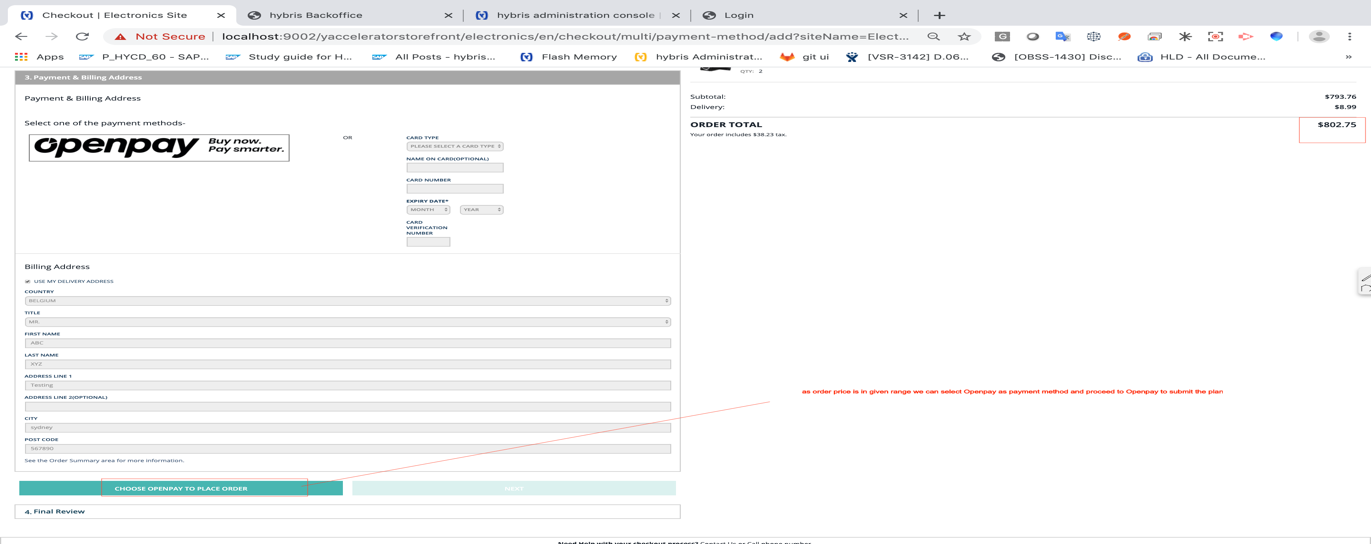Screen dimensions: 1371x544
Task: Open a new browser tab
Action: click(939, 15)
